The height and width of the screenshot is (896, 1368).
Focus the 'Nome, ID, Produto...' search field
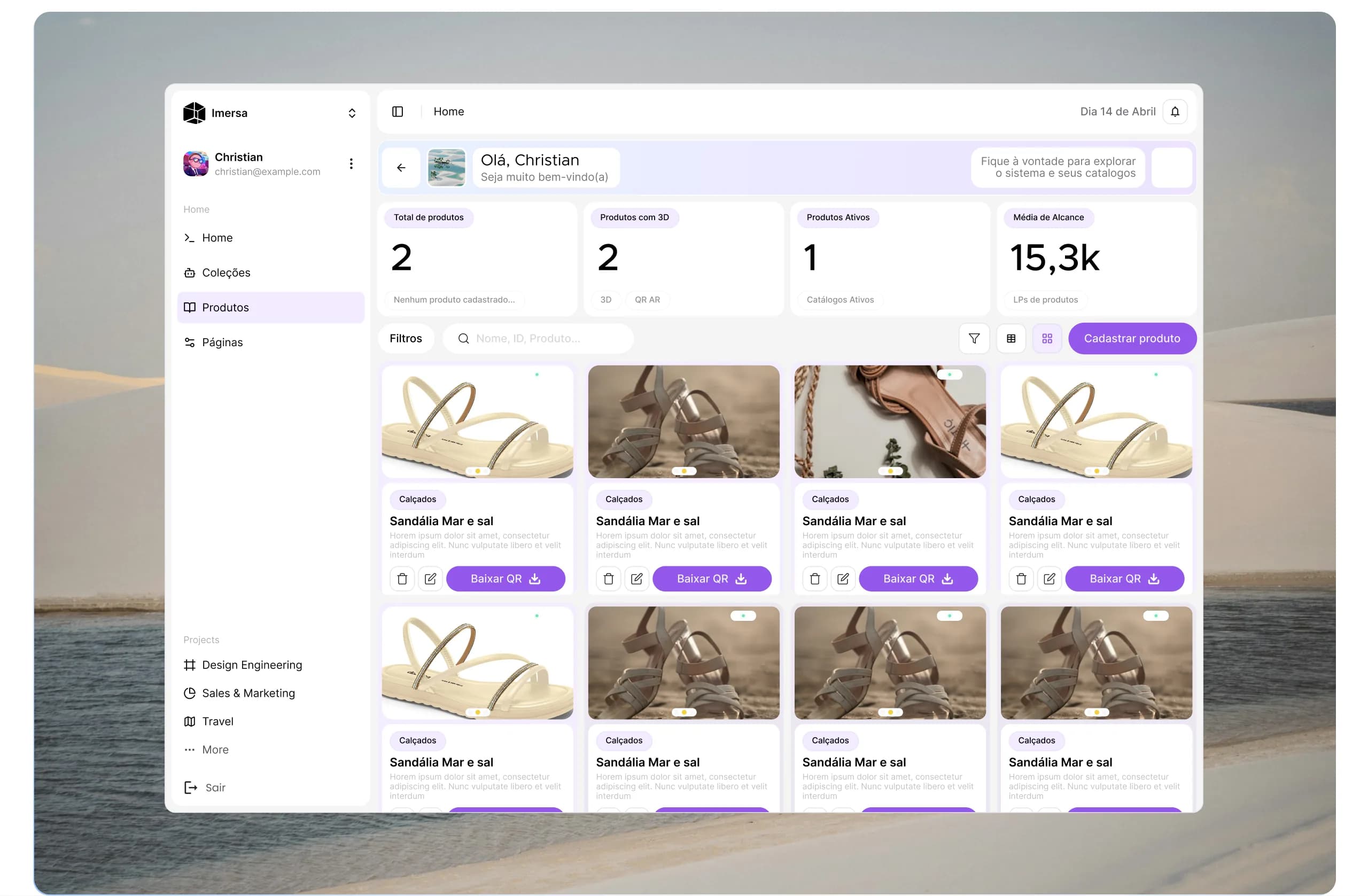pos(538,339)
